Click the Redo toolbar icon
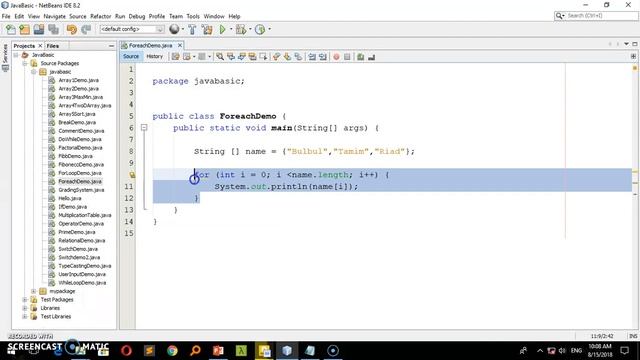 click(86, 29)
